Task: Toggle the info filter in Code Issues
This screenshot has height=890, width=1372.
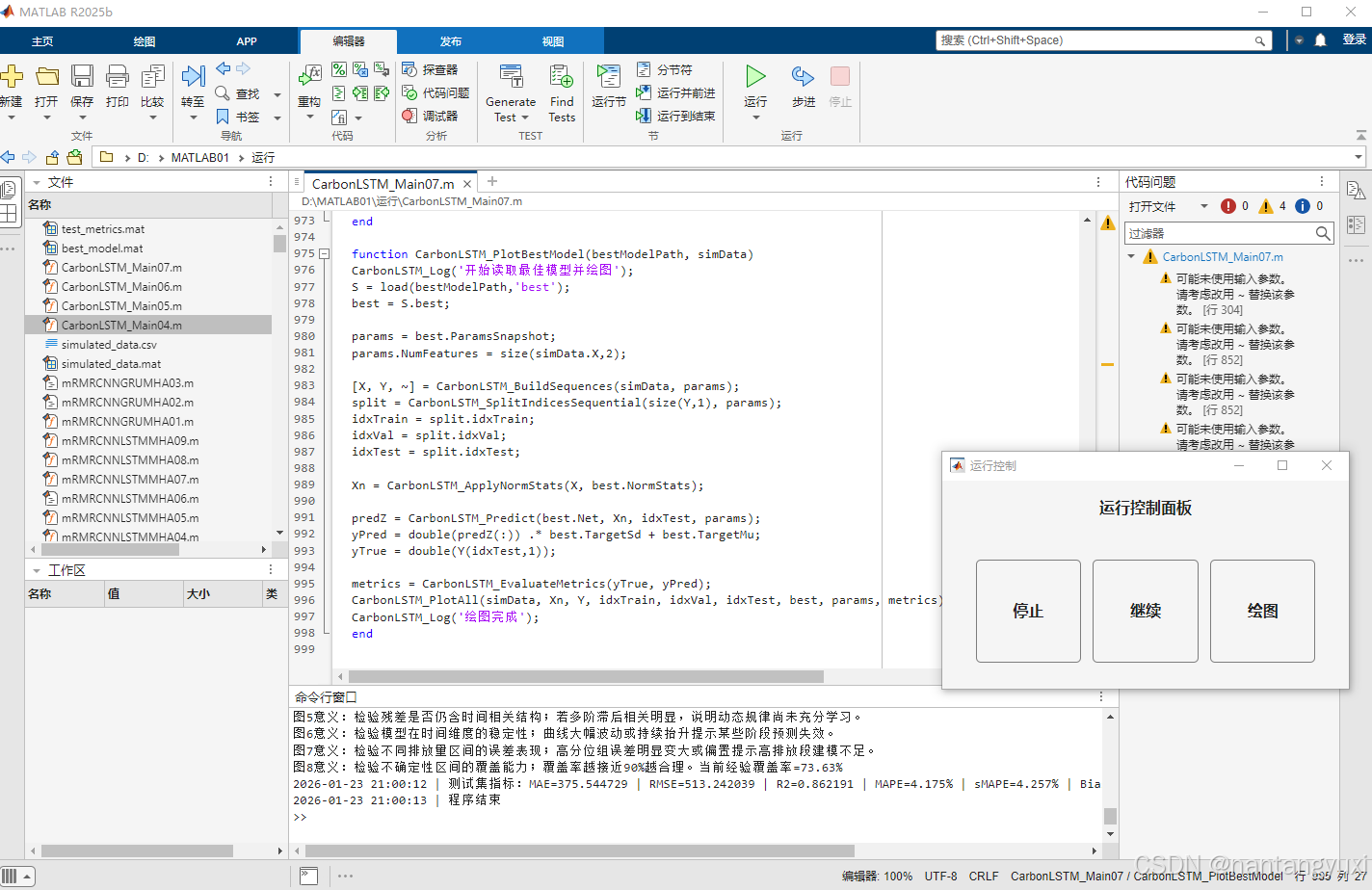Action: (x=1309, y=206)
